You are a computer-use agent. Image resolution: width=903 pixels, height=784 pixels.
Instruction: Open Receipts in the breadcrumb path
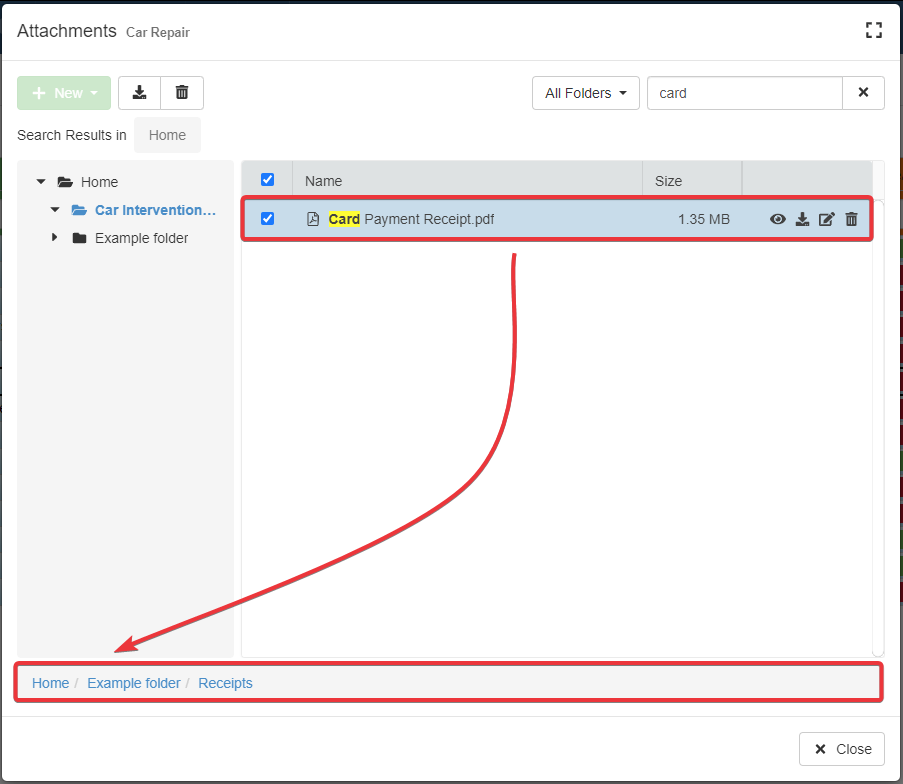pyautogui.click(x=225, y=683)
